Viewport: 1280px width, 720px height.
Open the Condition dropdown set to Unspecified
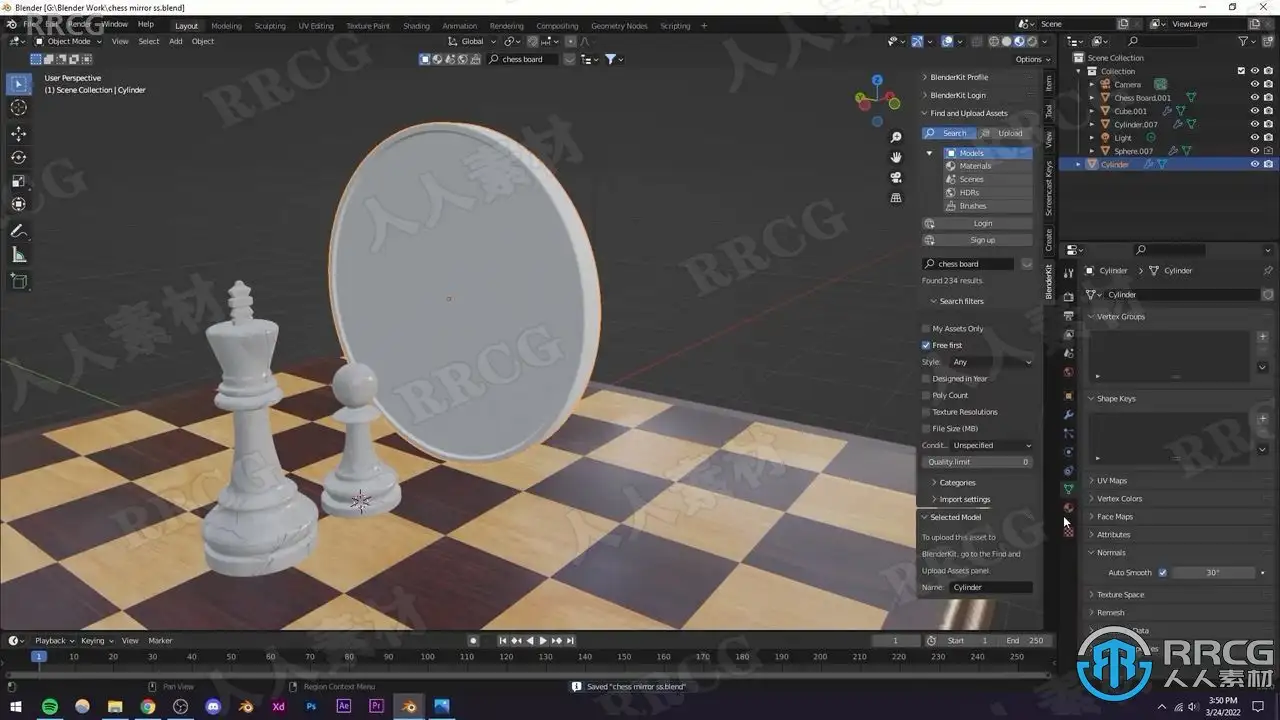point(991,445)
